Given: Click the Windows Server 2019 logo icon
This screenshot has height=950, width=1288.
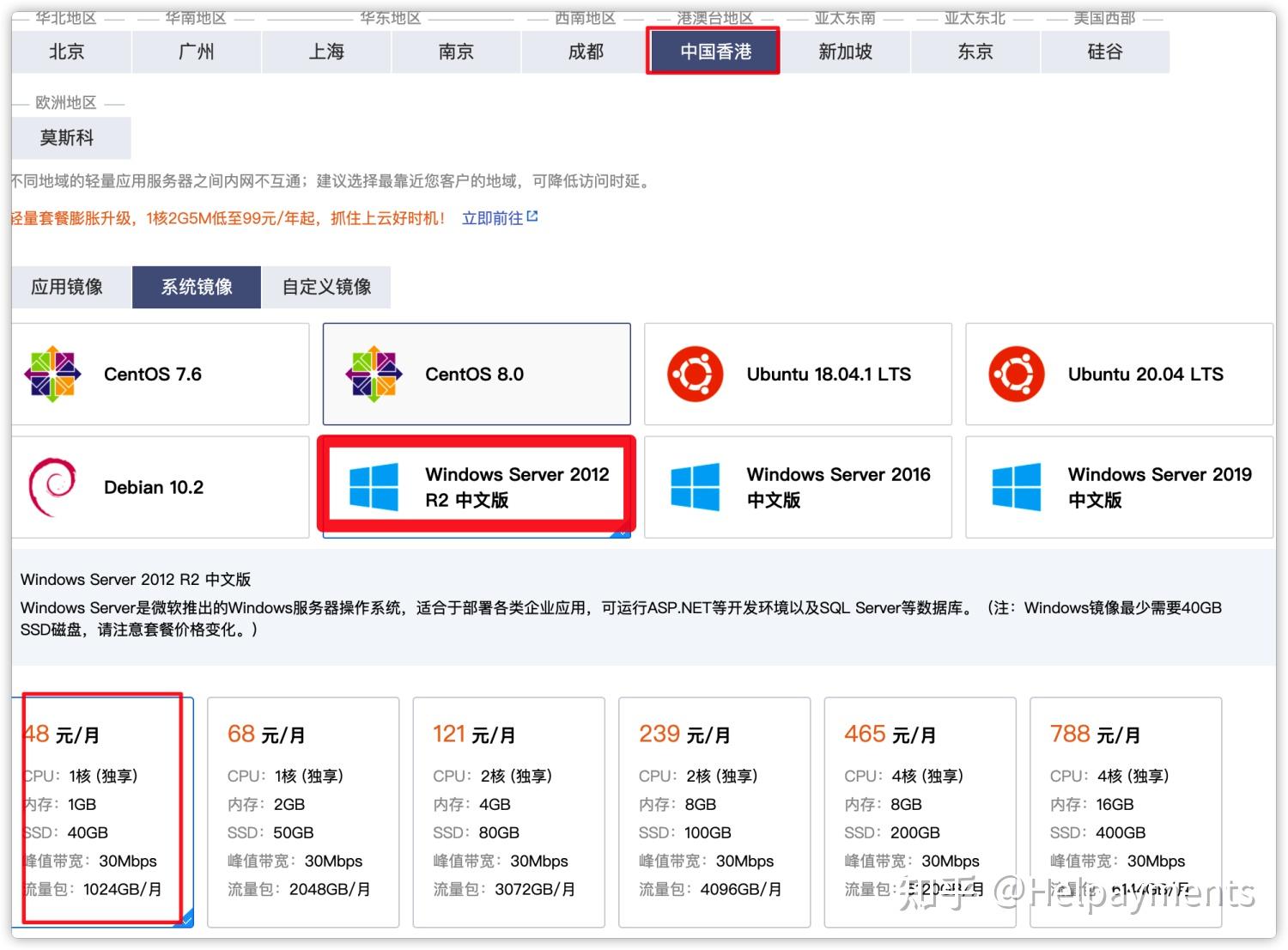Looking at the screenshot, I should 1017,487.
